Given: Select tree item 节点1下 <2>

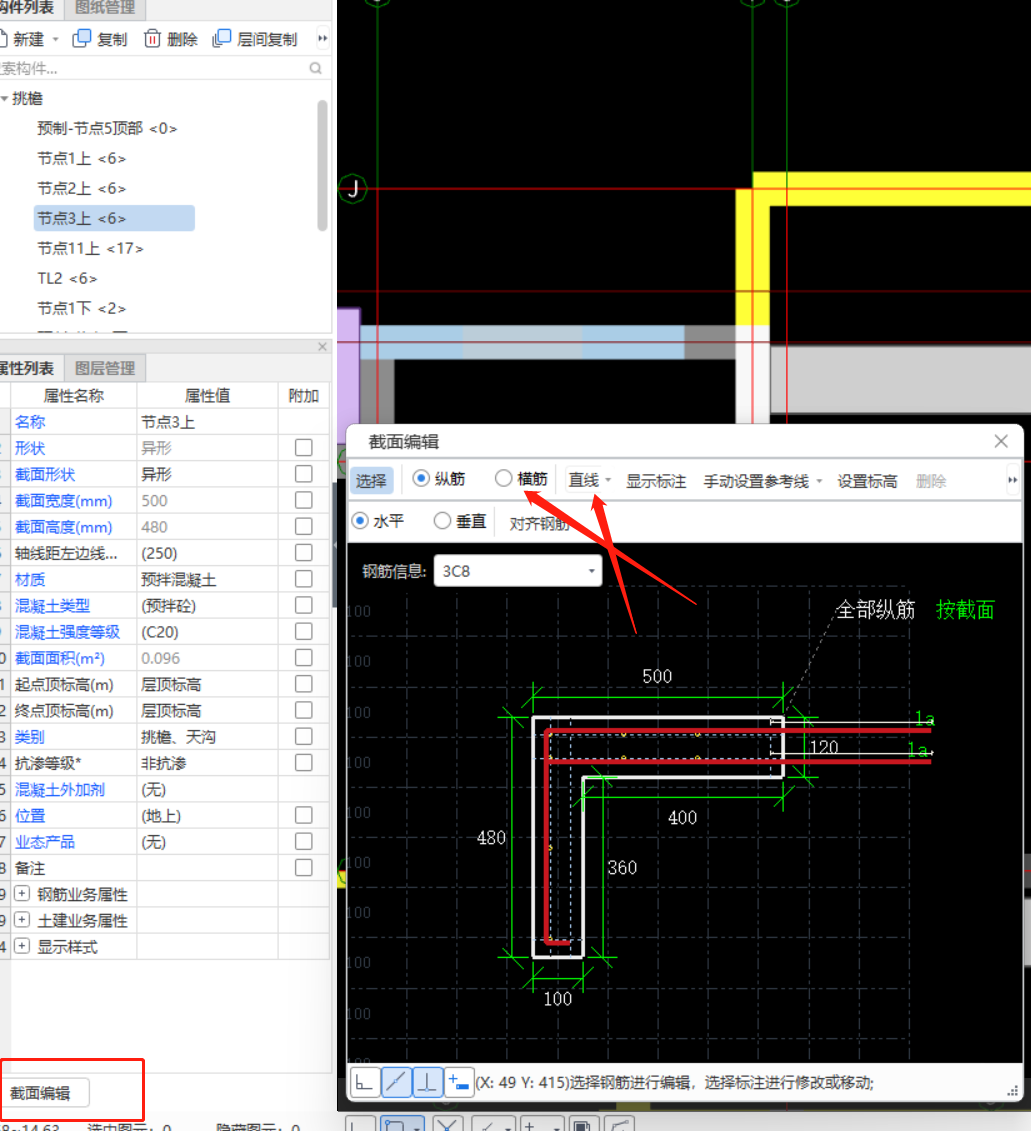Looking at the screenshot, I should (x=82, y=309).
